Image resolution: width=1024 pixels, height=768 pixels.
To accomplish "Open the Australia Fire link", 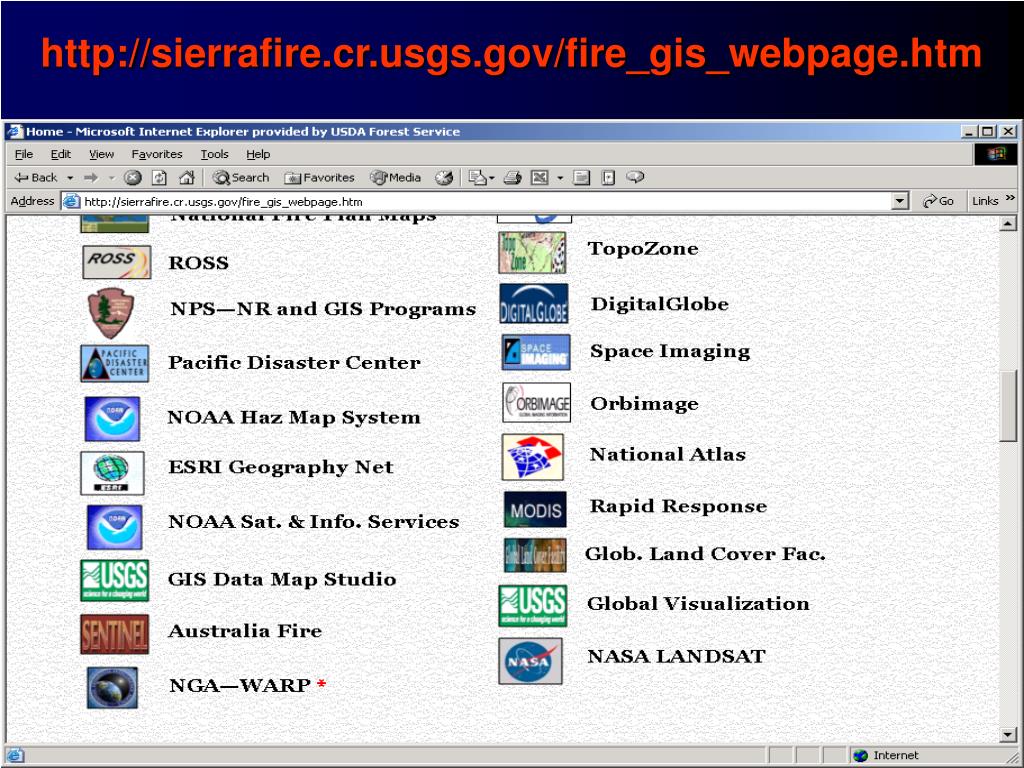I will tap(245, 631).
